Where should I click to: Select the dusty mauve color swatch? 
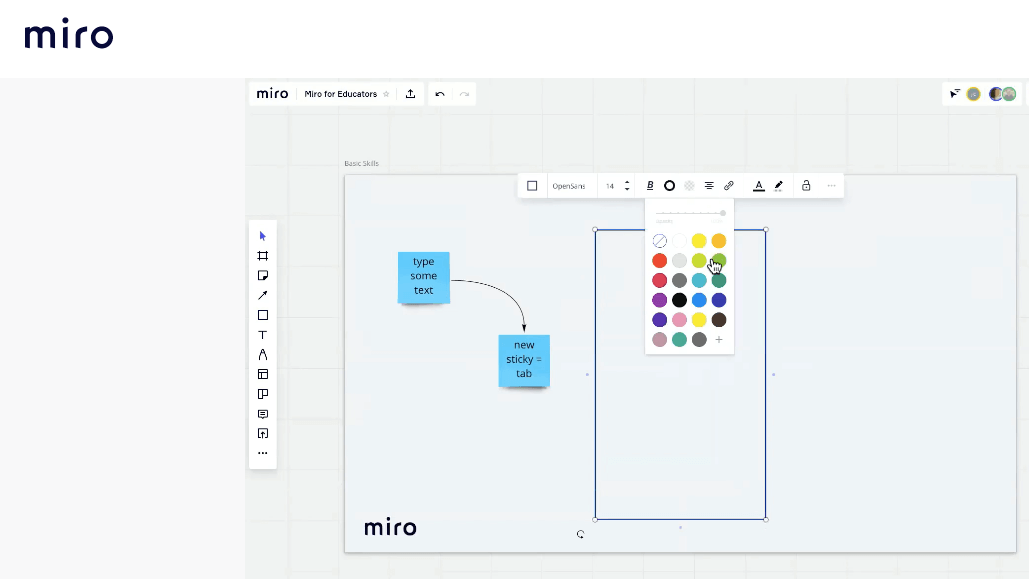point(660,339)
